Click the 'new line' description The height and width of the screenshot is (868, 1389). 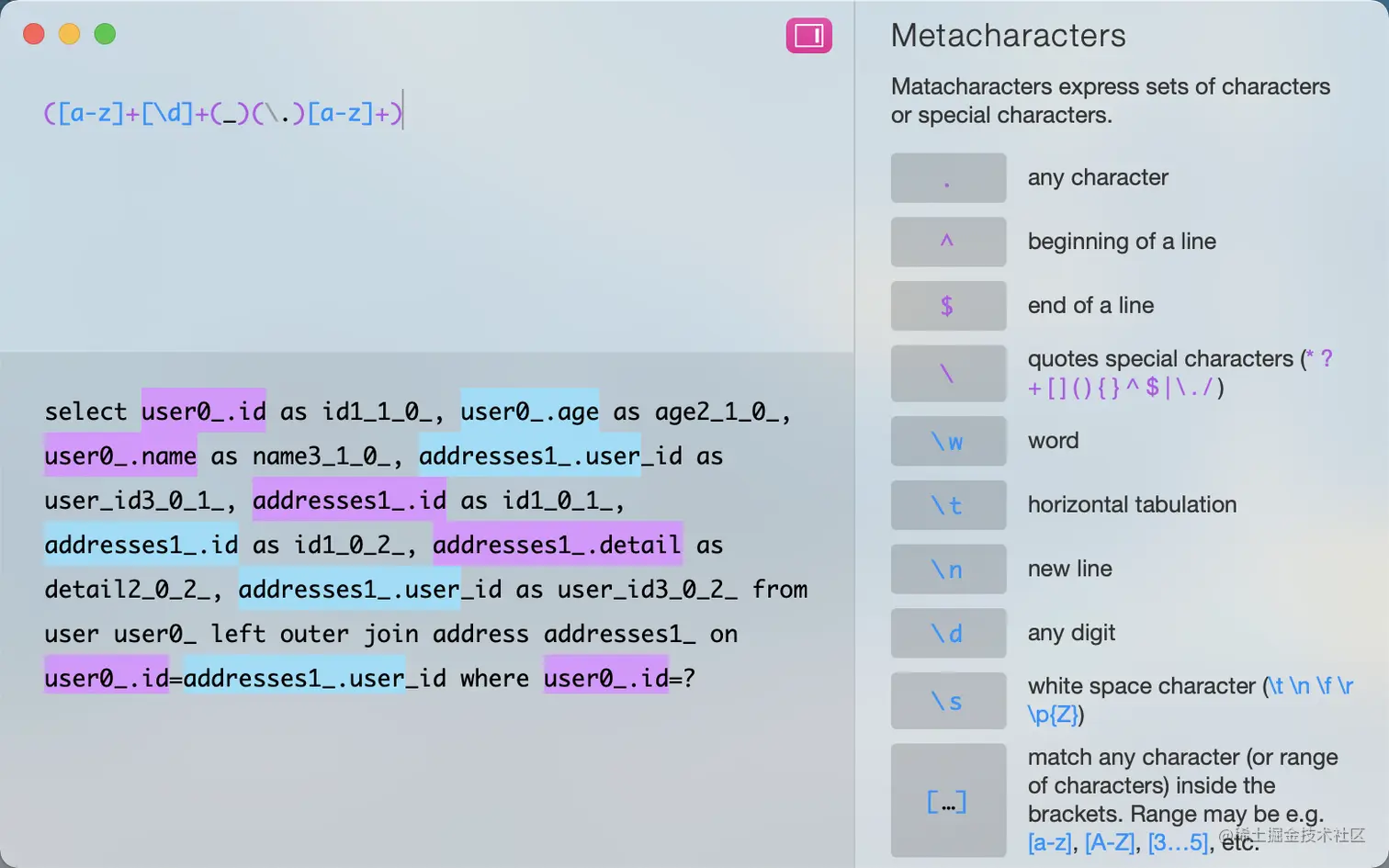1069,569
